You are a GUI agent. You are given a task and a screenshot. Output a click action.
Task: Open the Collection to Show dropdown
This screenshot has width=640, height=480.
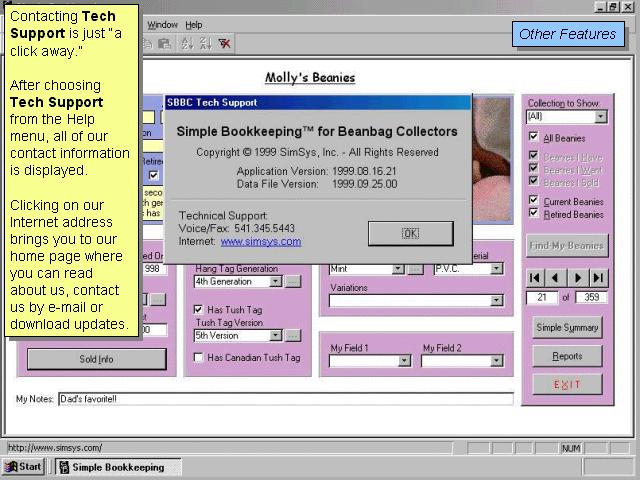(600, 117)
